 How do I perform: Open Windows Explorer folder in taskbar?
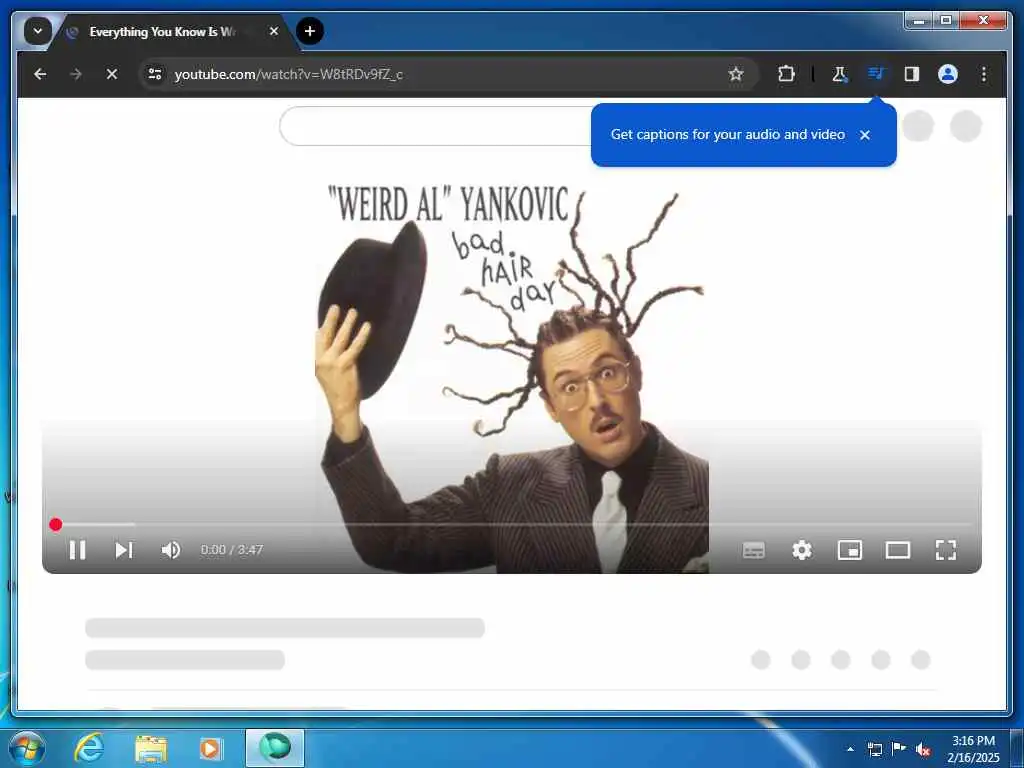point(151,749)
